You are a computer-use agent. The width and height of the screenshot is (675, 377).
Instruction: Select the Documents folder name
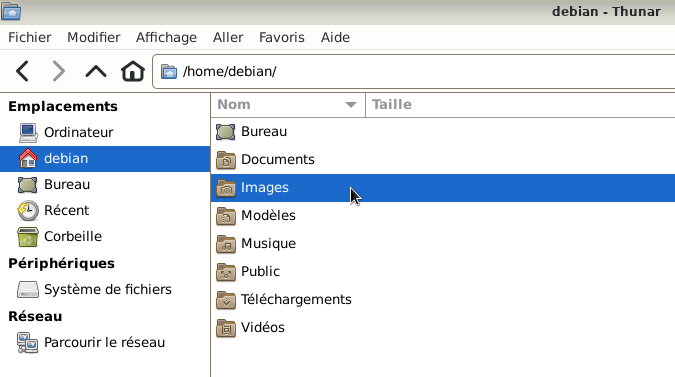tap(278, 160)
